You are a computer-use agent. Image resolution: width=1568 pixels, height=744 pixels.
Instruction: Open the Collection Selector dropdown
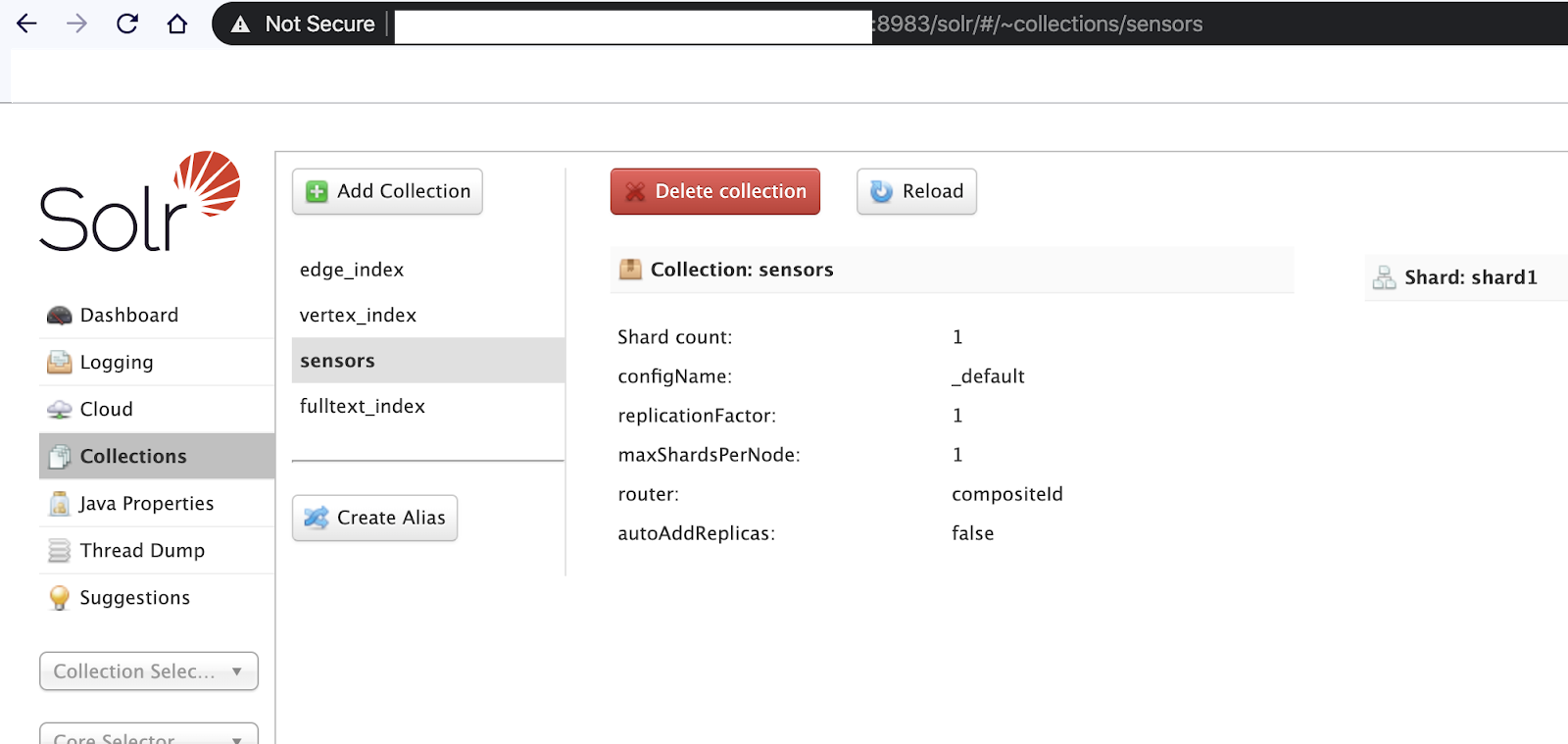[149, 671]
